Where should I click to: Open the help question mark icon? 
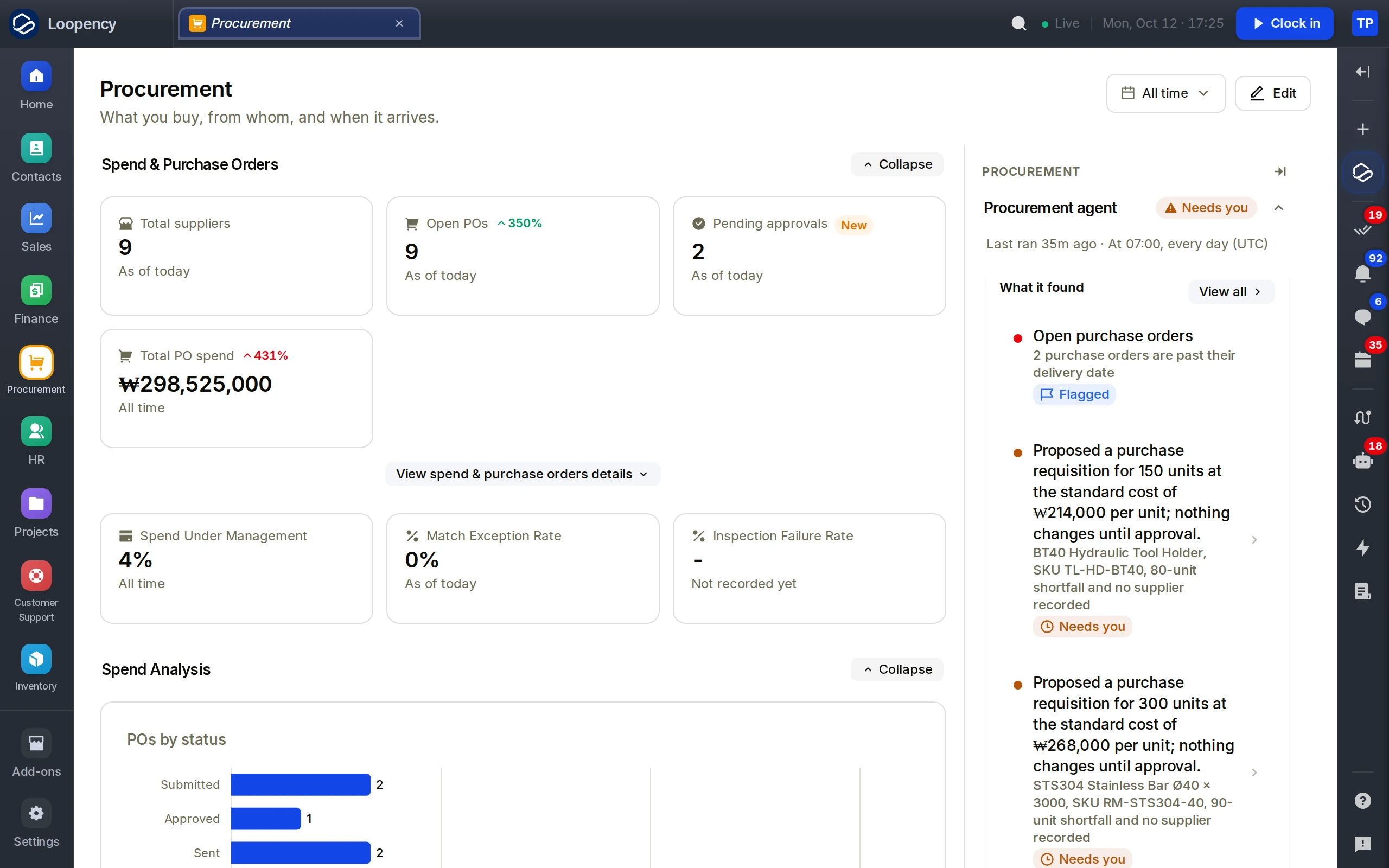pyautogui.click(x=1362, y=801)
